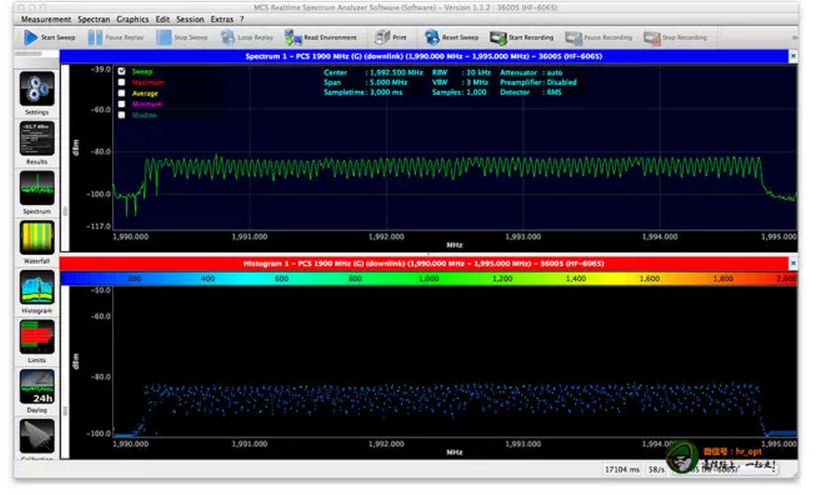824x495 pixels.
Task: Open the Limits view icon
Action: 37,337
